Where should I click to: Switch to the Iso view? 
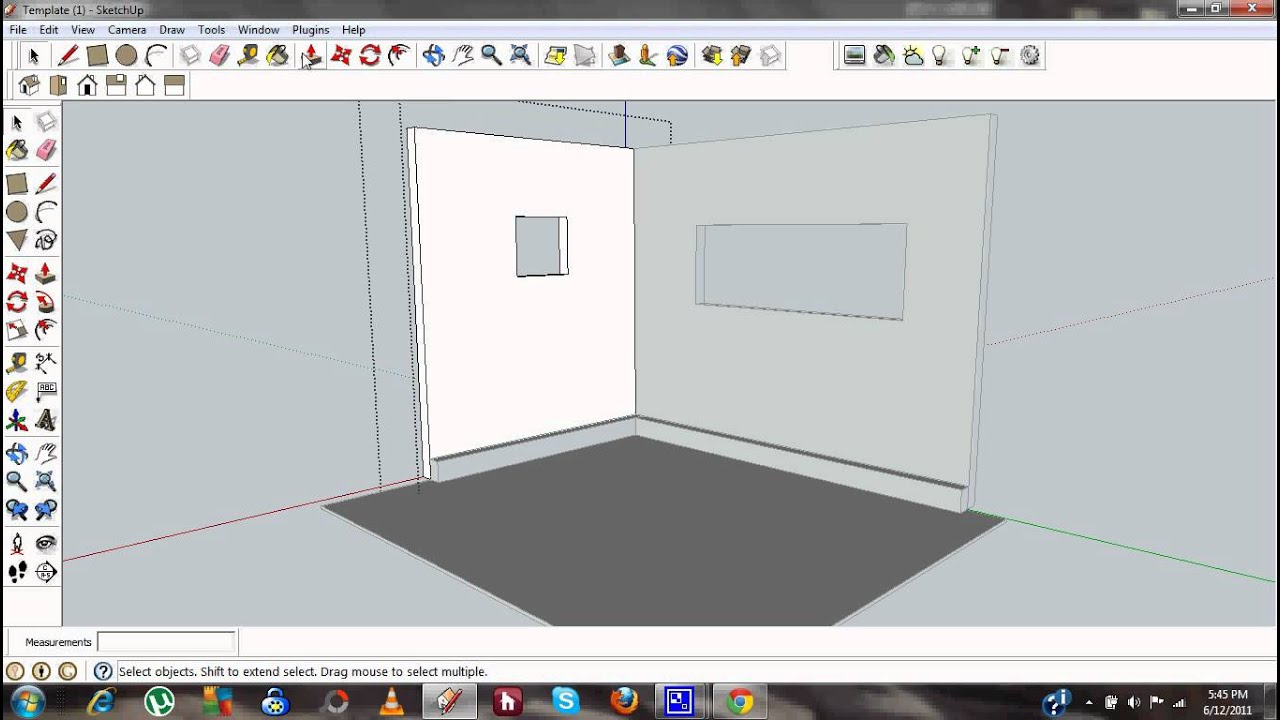(x=29, y=86)
